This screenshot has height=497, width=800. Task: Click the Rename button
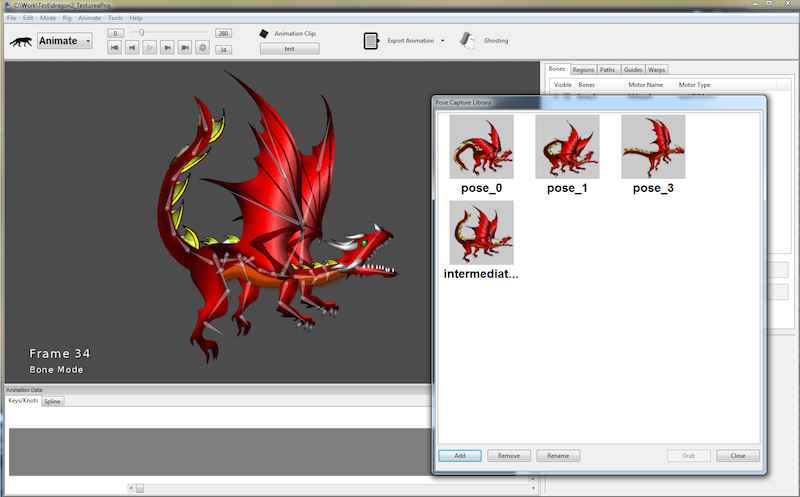point(558,455)
